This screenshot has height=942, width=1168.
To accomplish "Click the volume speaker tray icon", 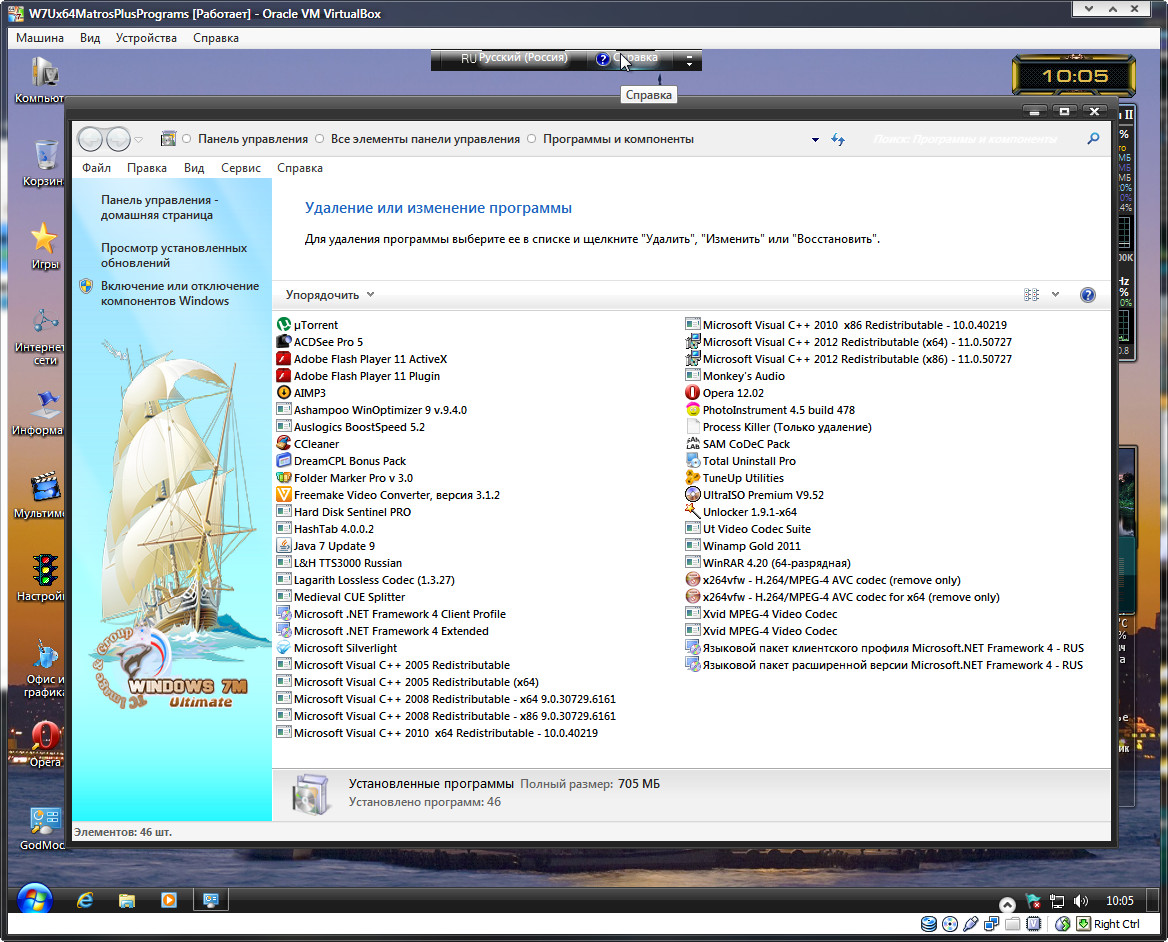I will (x=1080, y=901).
